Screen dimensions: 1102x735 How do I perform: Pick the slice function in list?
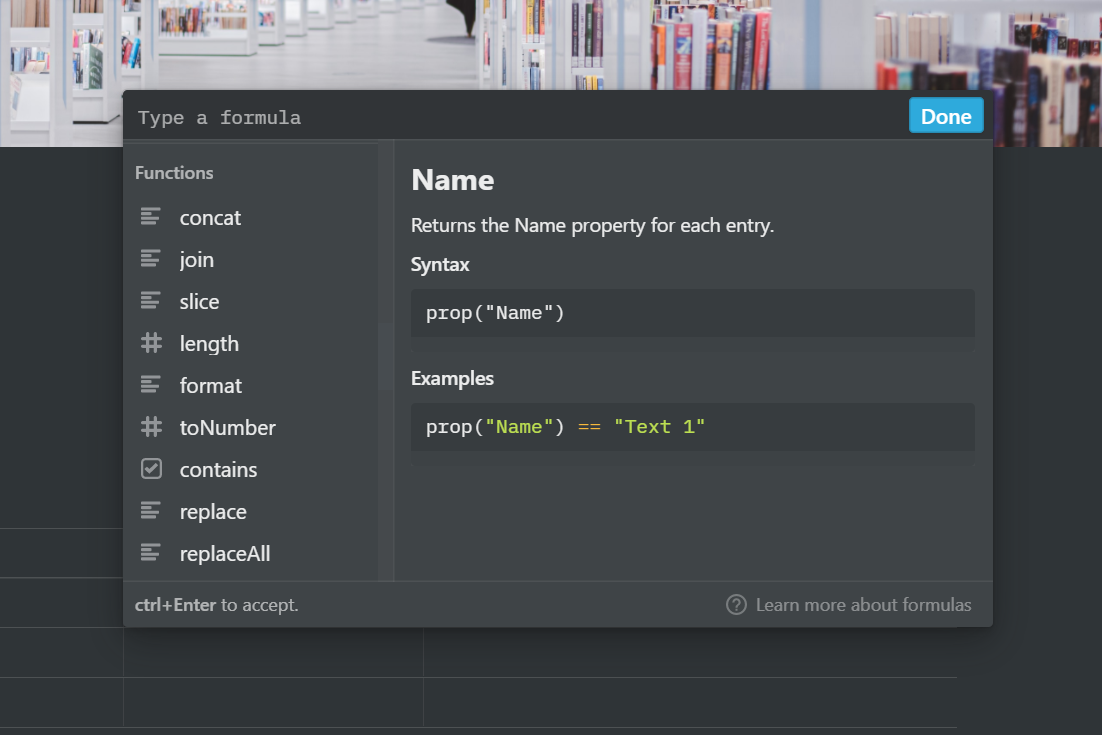point(252,301)
